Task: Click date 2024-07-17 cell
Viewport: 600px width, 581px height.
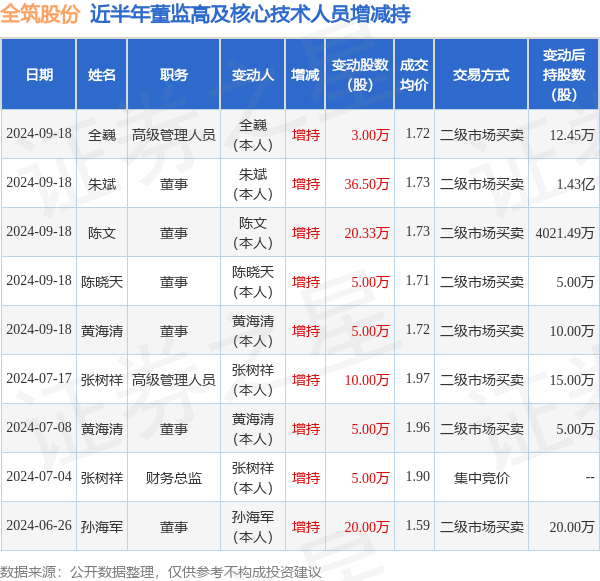Action: point(39,379)
